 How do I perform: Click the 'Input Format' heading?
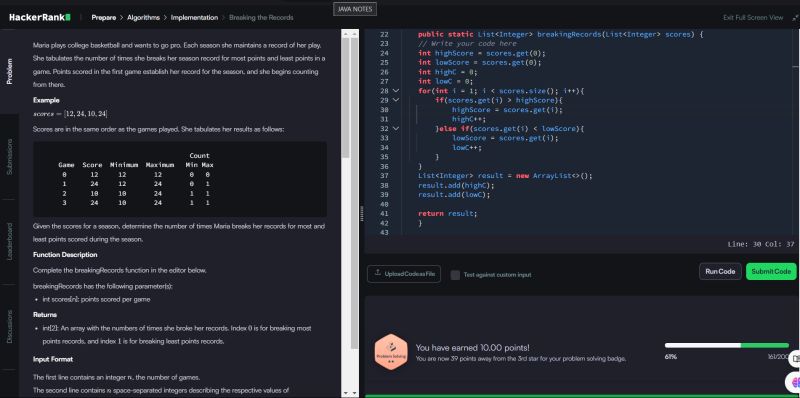[53, 359]
